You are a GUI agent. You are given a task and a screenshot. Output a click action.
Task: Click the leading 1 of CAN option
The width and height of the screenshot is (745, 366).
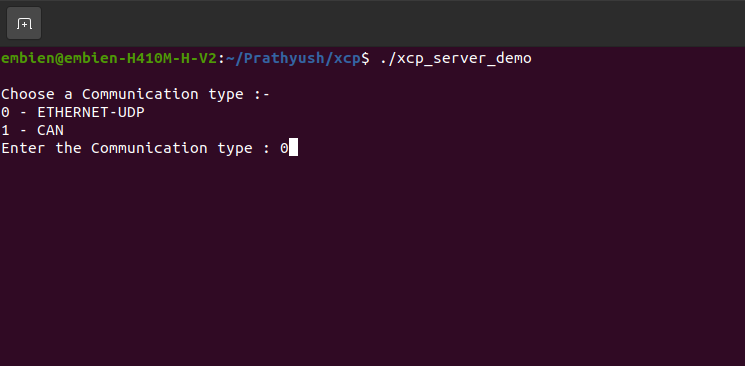pyautogui.click(x=5, y=130)
